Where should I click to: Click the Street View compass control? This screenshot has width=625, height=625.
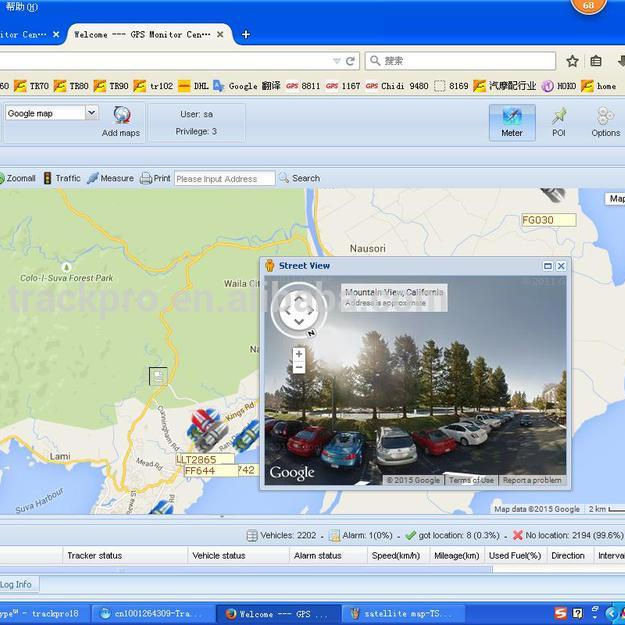298,311
